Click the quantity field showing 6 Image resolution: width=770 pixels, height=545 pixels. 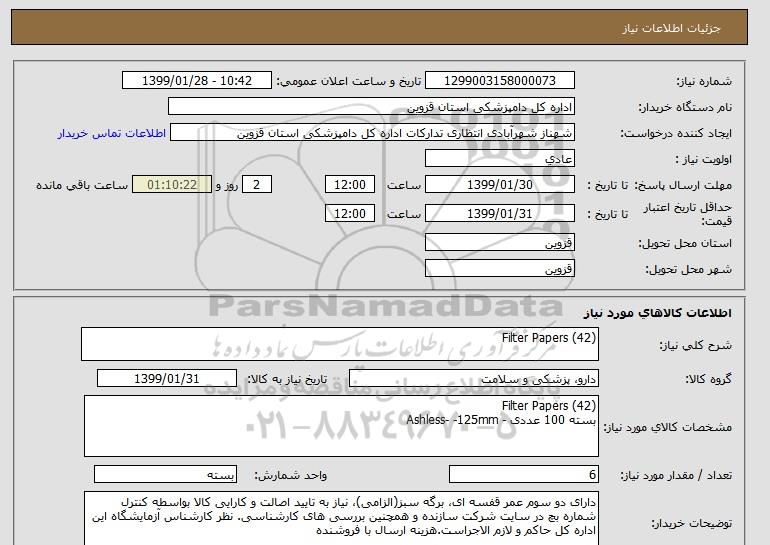point(523,475)
